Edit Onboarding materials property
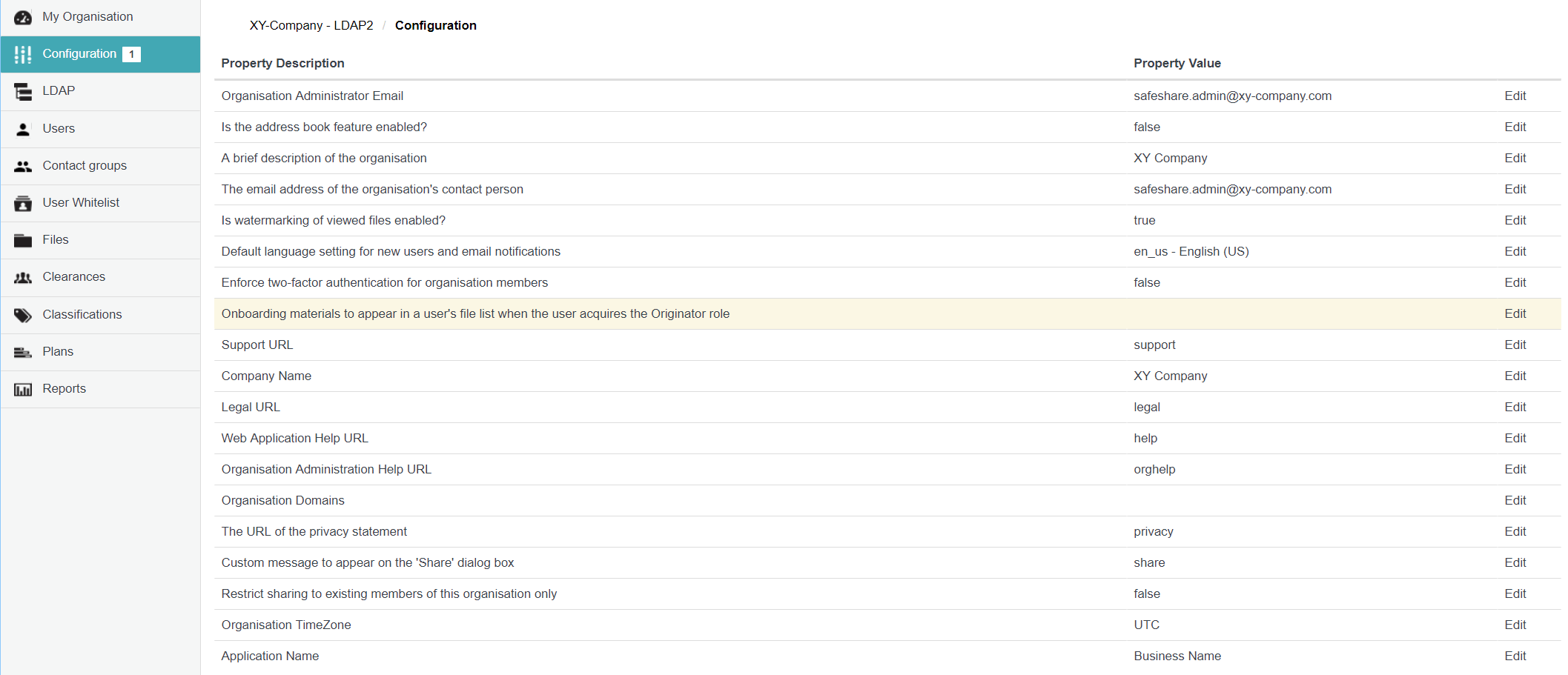Viewport: 1568px width, 675px height. 1515,313
